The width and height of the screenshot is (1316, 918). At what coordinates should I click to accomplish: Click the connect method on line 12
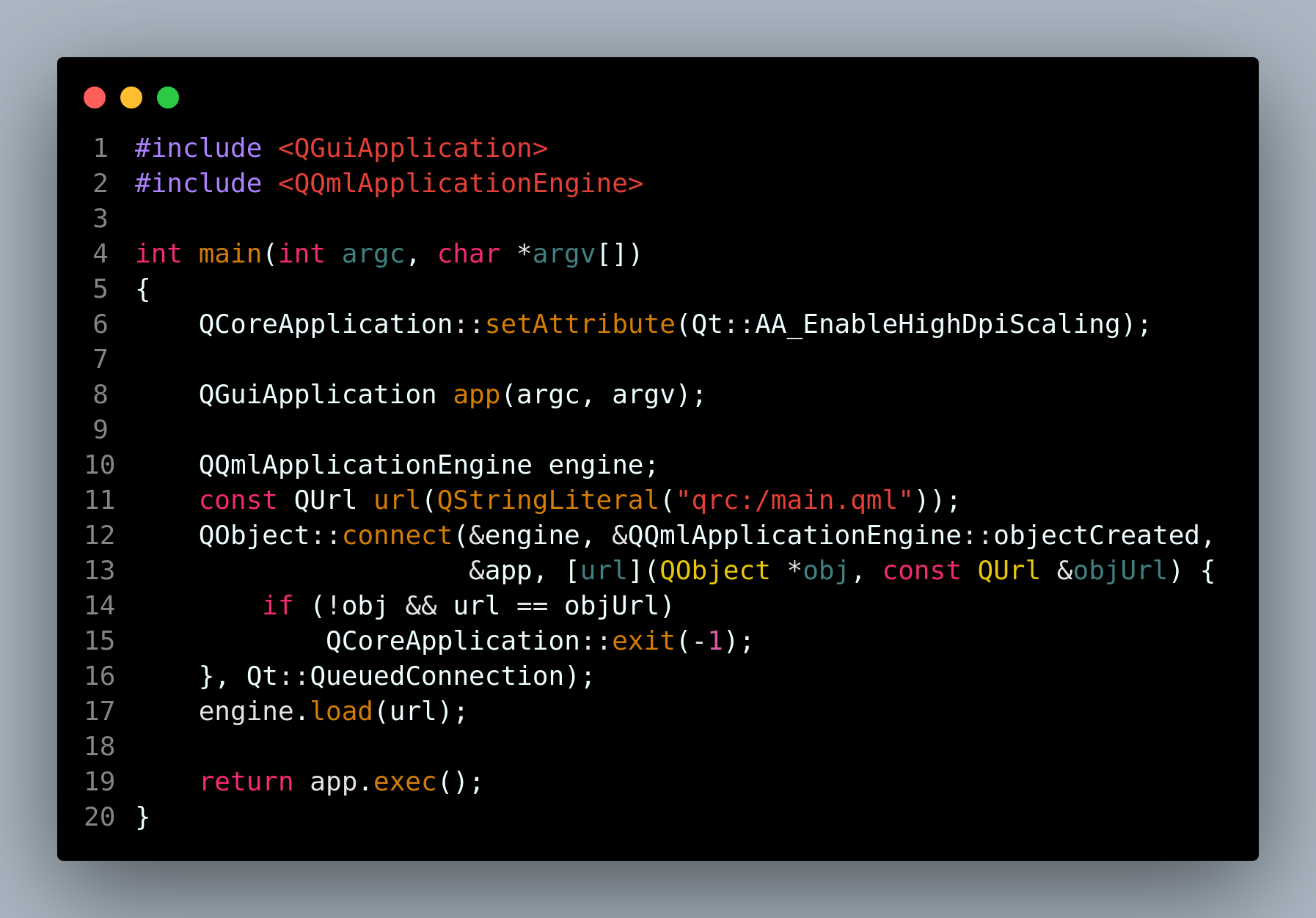tap(396, 535)
